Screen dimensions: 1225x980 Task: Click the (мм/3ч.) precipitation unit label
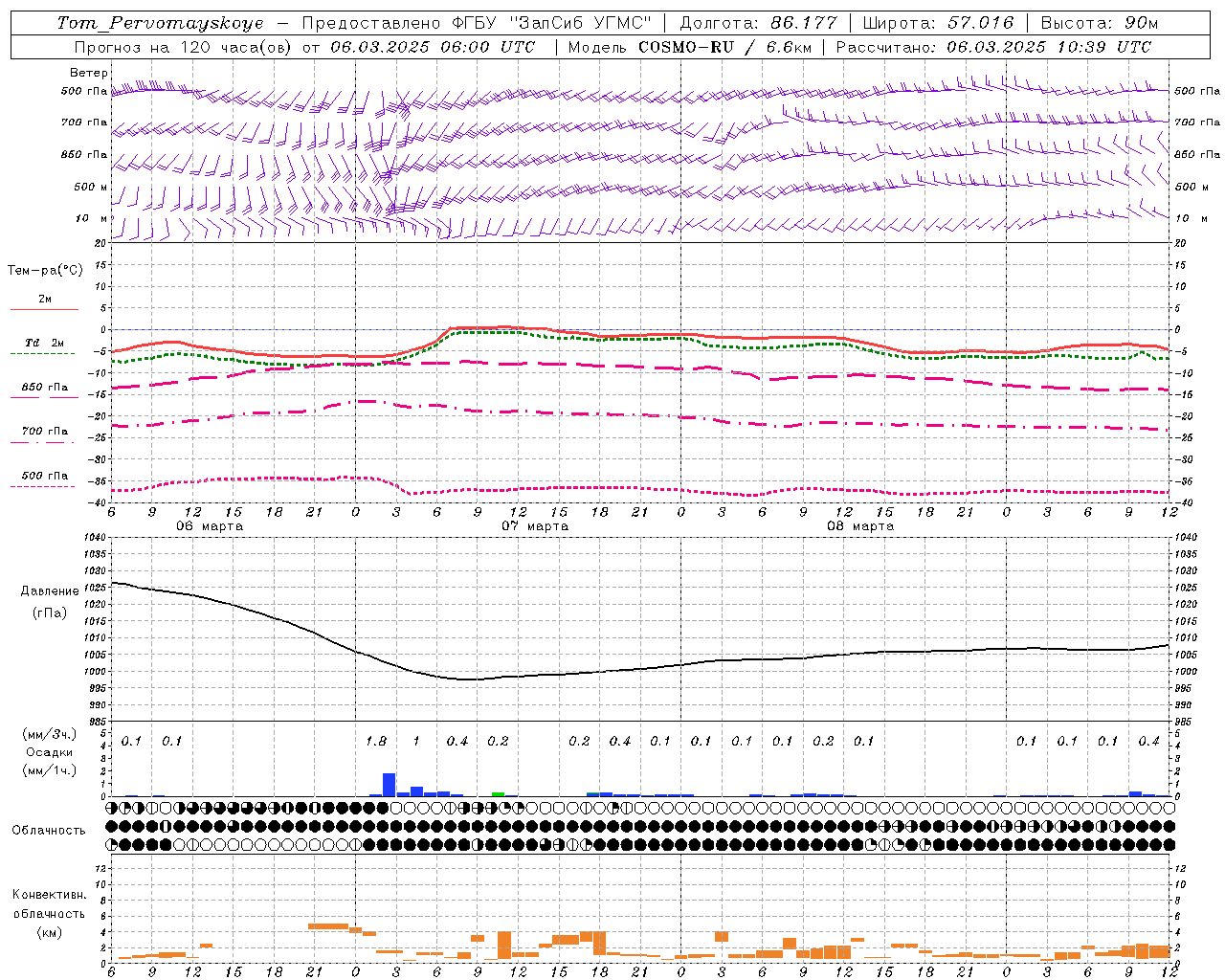coord(49,735)
